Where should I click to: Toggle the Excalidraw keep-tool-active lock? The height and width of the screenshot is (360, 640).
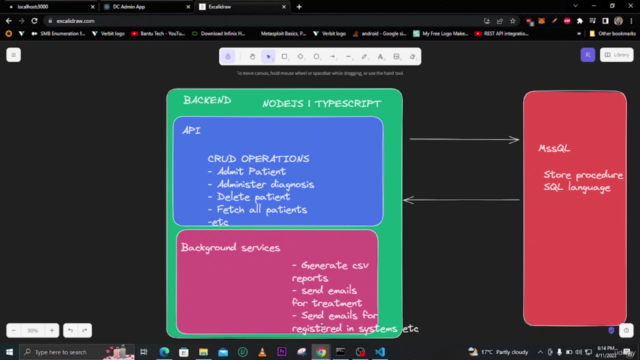pyautogui.click(x=228, y=57)
